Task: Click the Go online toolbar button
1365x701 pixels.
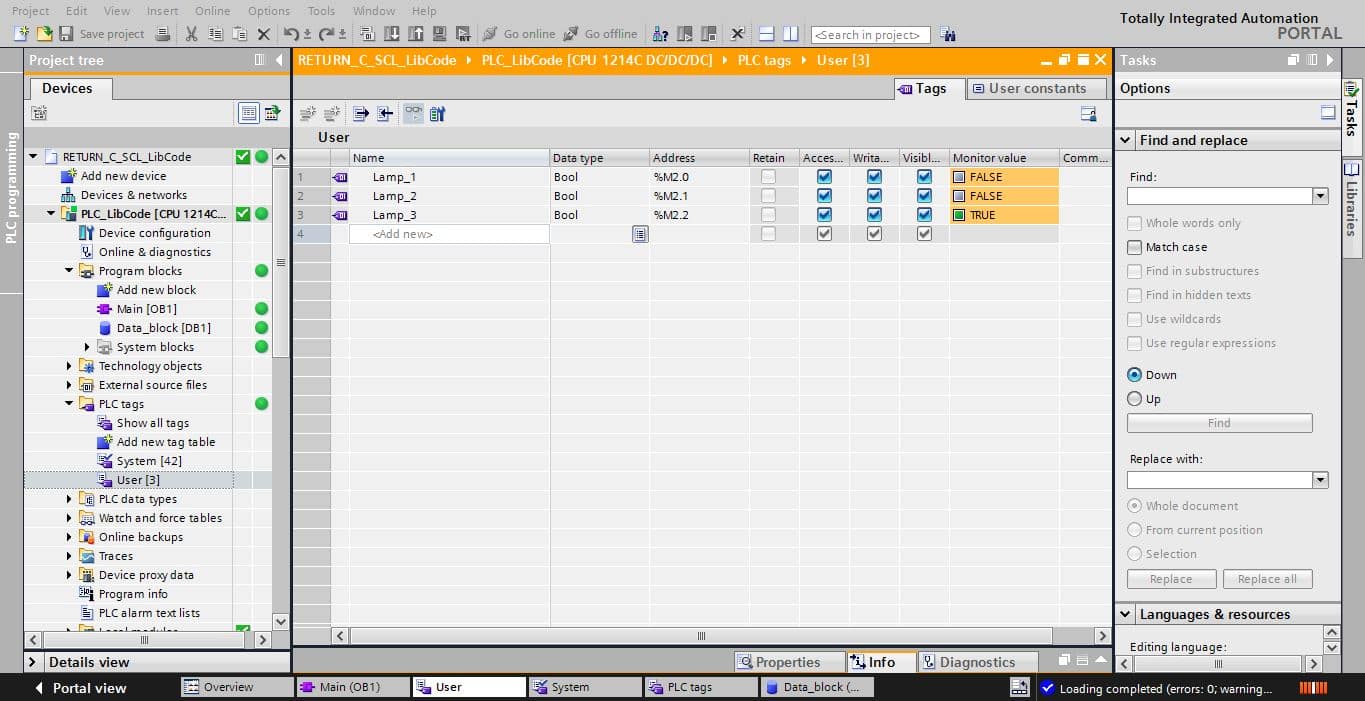Action: click(518, 34)
